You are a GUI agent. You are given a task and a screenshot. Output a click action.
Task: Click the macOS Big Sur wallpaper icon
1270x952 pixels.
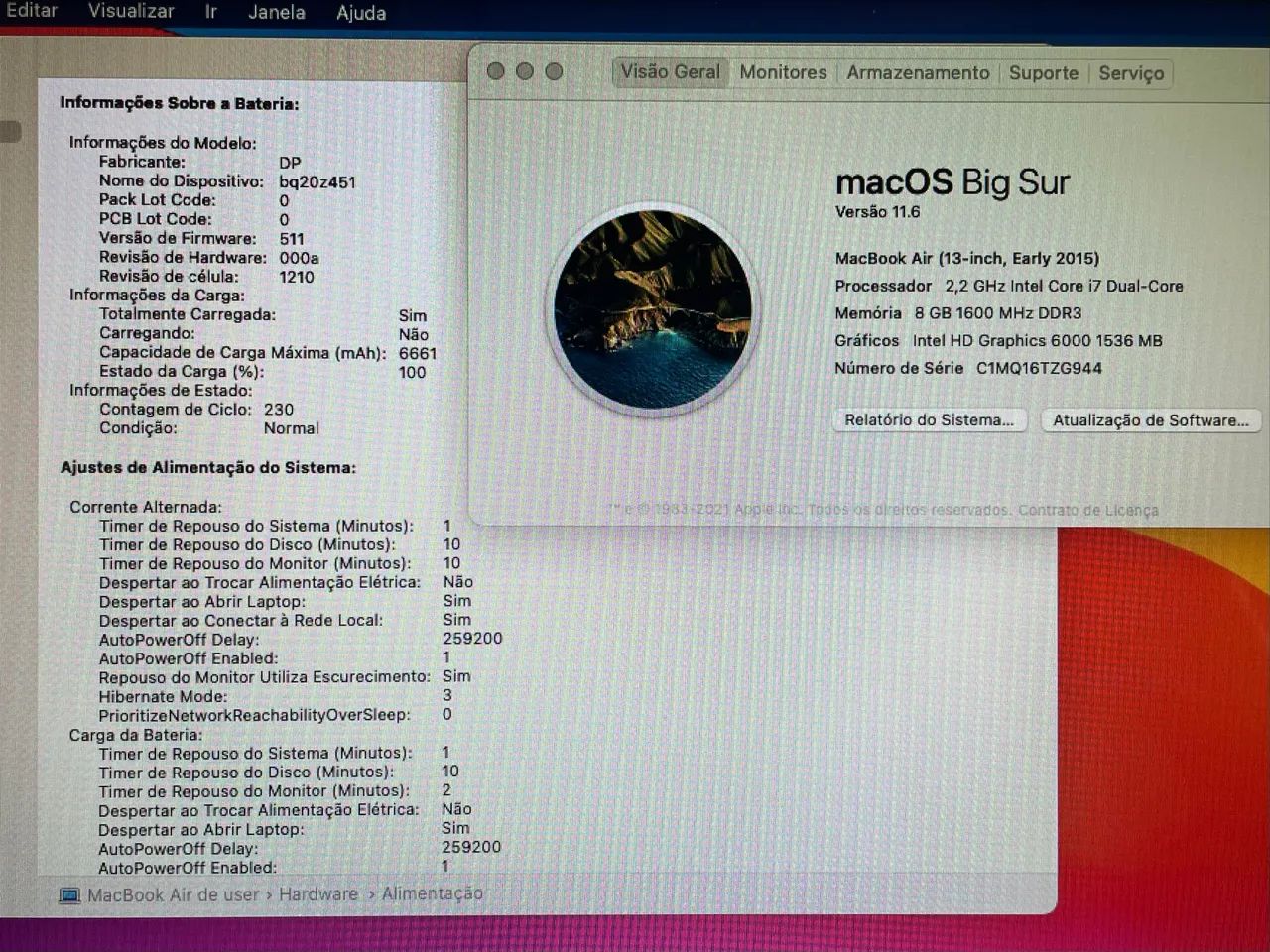click(x=652, y=308)
